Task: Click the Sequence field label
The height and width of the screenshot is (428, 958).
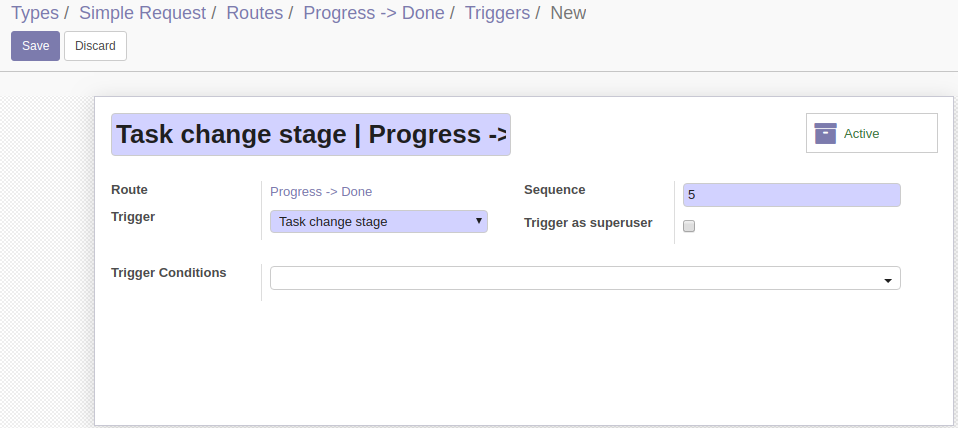Action: coord(555,190)
